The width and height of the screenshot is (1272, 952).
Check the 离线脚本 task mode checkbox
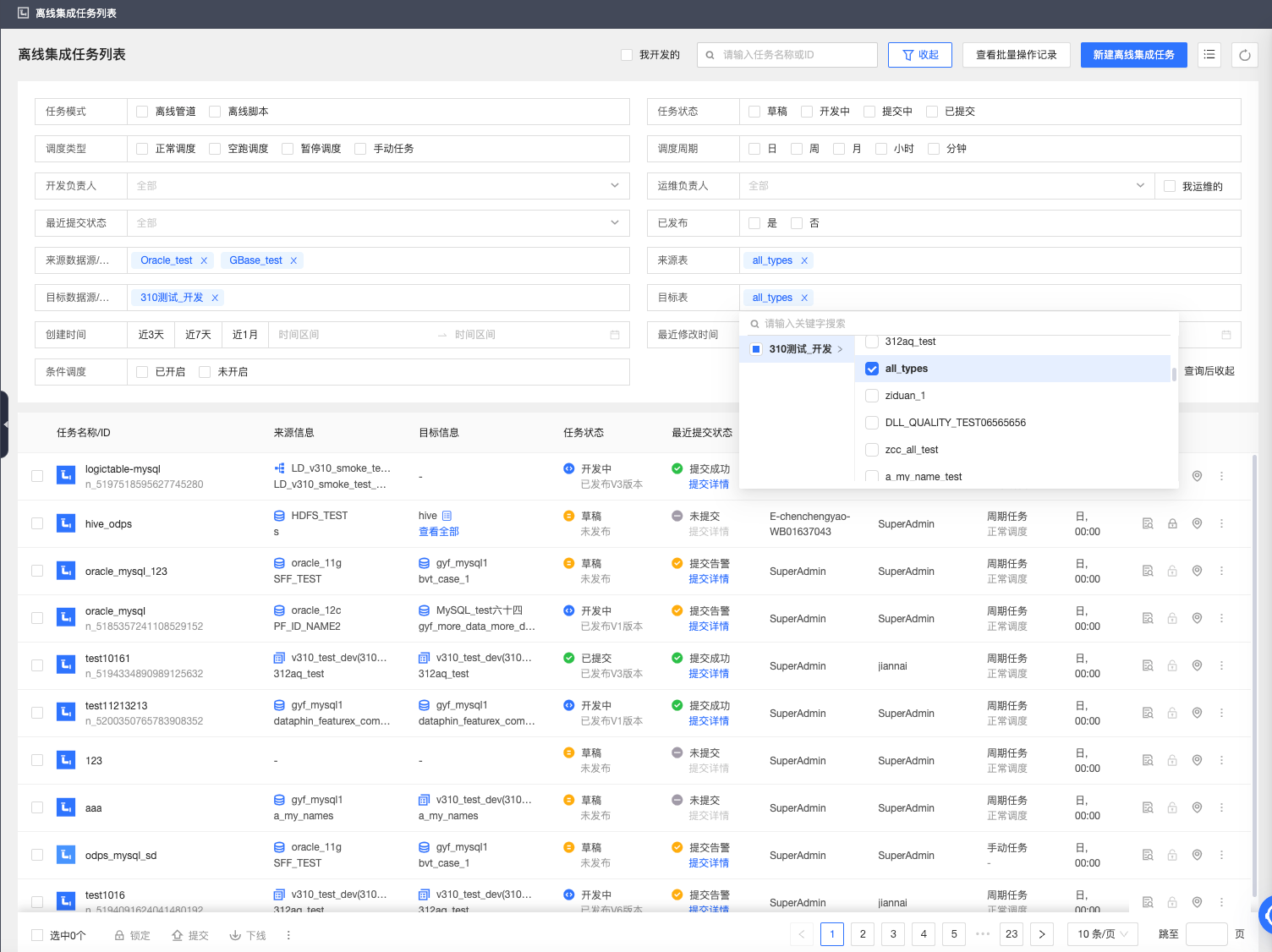pos(215,112)
